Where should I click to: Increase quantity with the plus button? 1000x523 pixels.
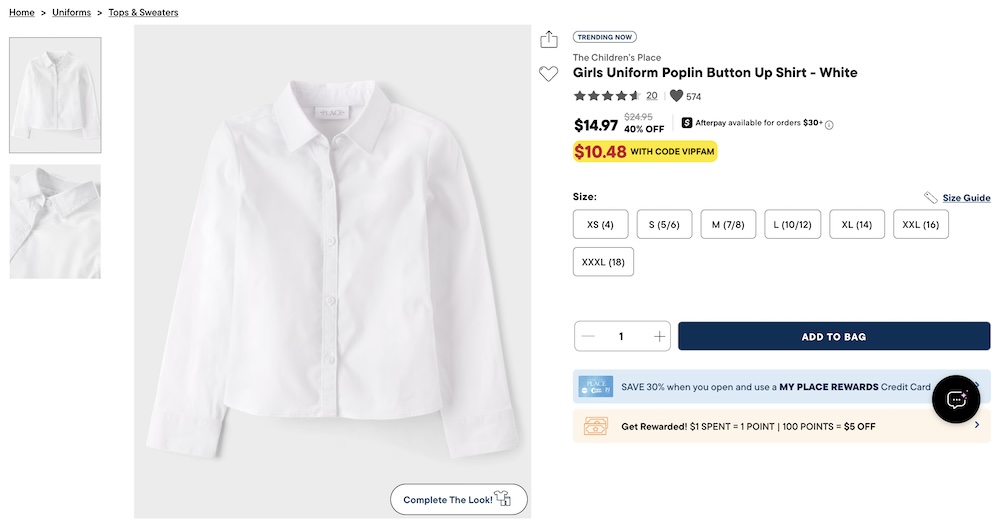point(659,336)
